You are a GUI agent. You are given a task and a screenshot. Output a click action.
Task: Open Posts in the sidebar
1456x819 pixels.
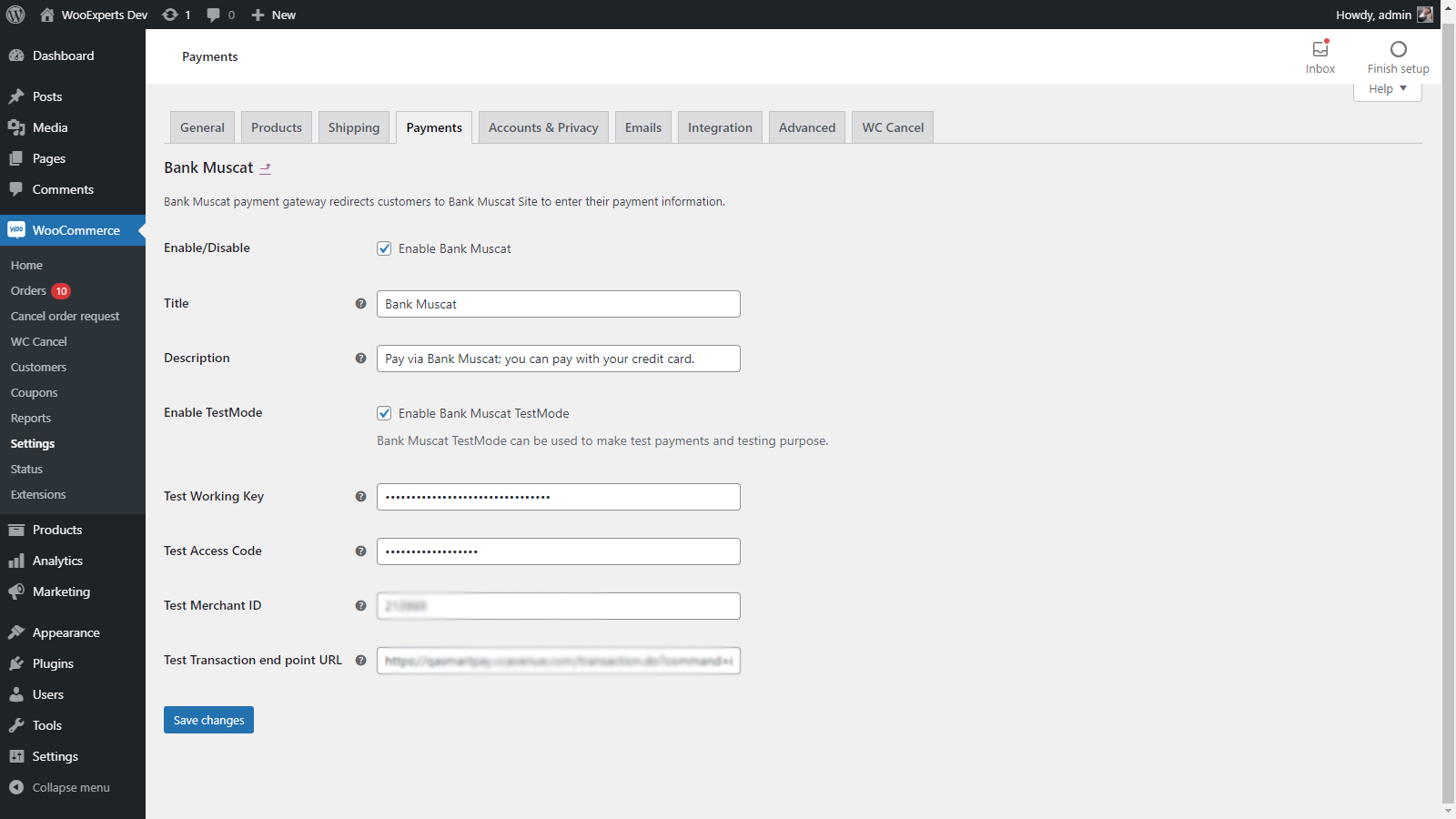click(x=73, y=96)
